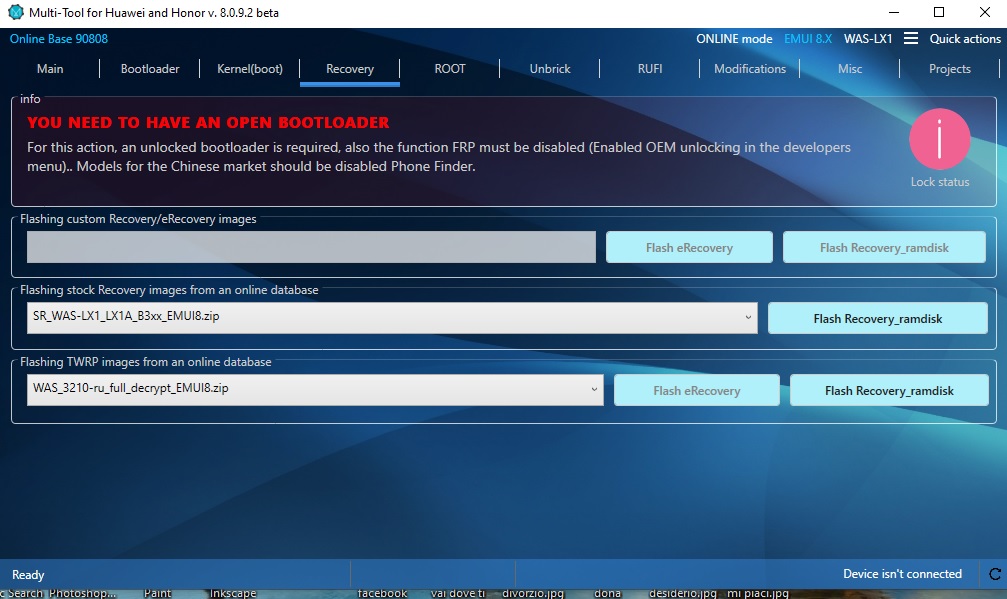Image resolution: width=1007 pixels, height=599 pixels.
Task: Click the Device isn't connected status text
Action: coord(902,574)
